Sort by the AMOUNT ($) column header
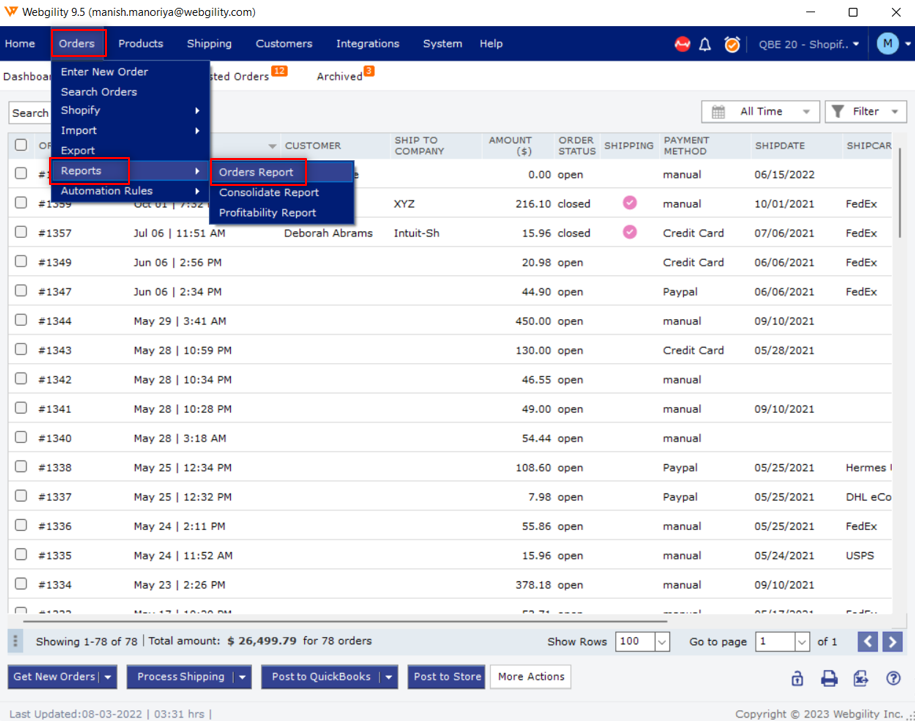915x721 pixels. coord(510,145)
